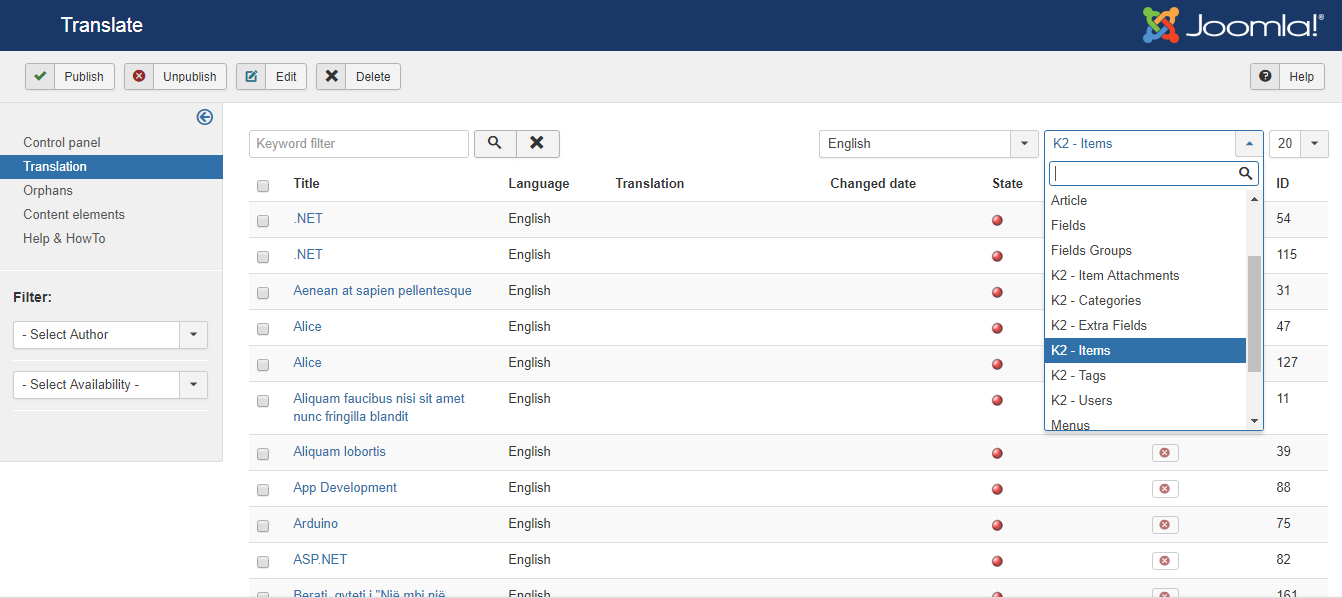Select the Aenean at sapien pellentesque row checkbox

coord(263,292)
